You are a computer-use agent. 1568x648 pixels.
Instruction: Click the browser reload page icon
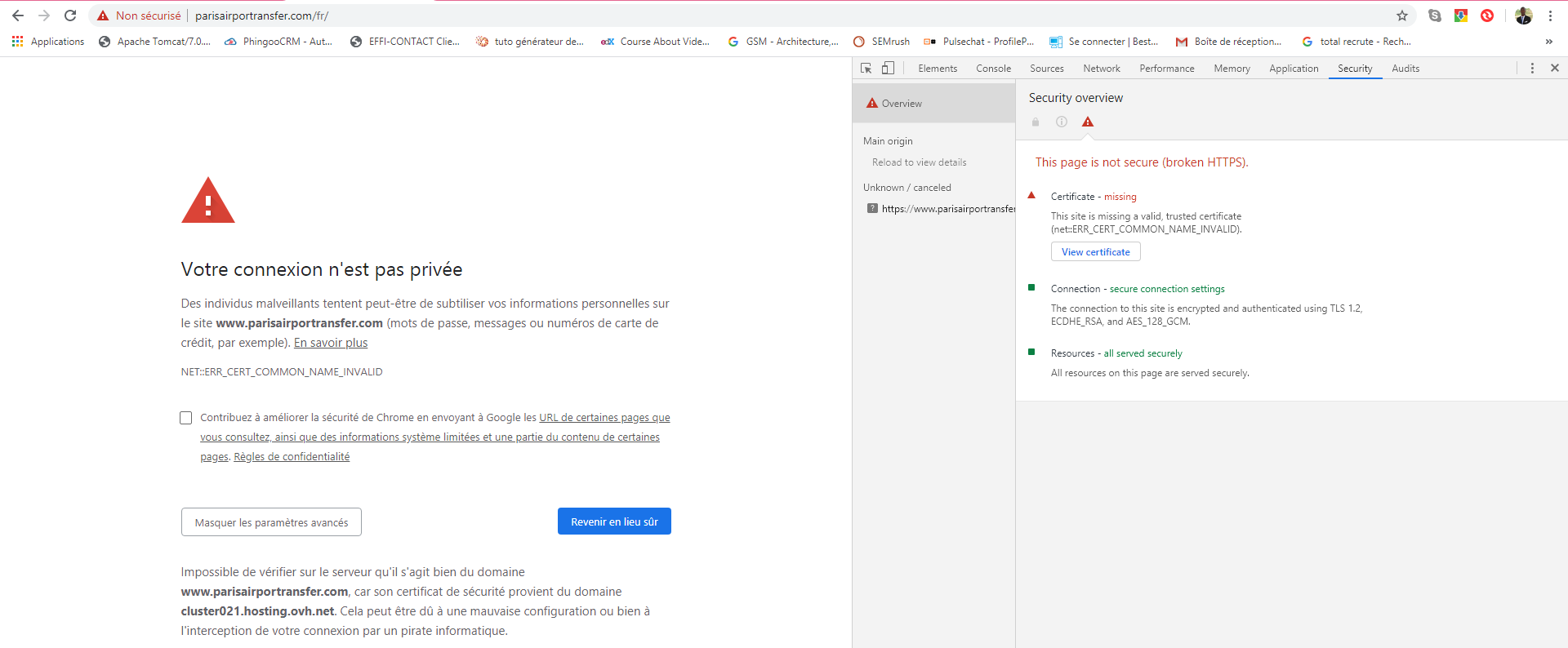coord(70,16)
